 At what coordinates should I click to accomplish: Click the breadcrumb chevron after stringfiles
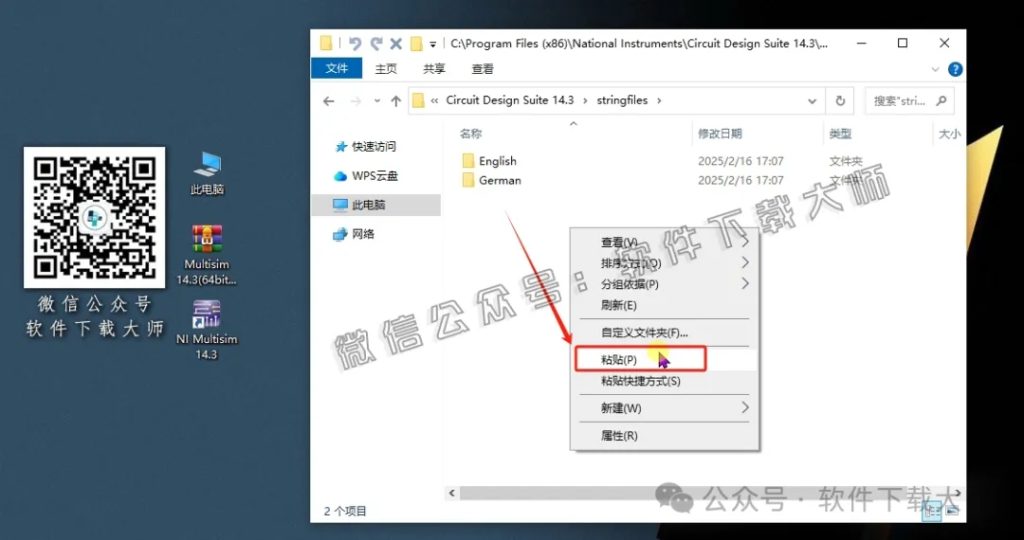659,101
